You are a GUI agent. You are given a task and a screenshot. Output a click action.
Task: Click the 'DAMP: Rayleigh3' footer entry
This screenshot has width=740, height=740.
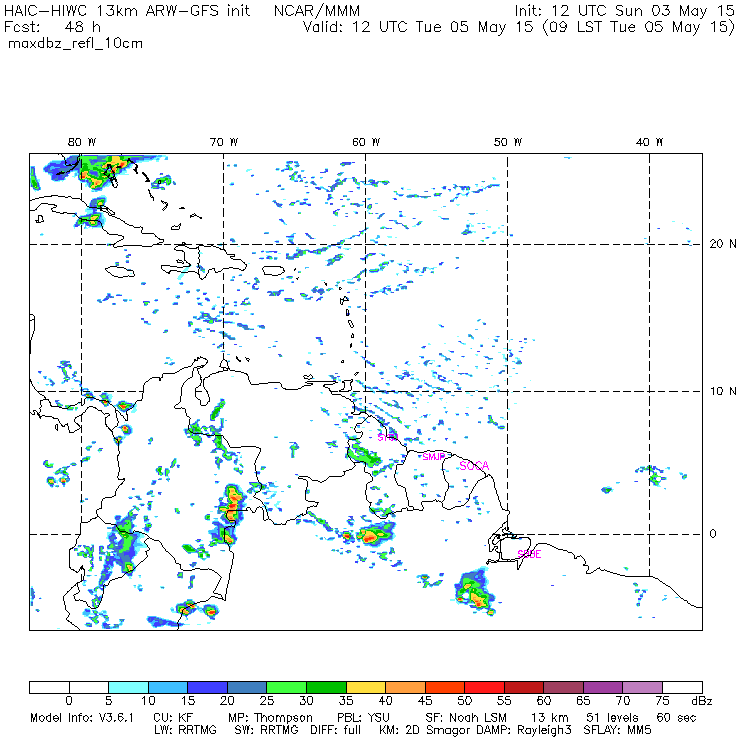coord(524,730)
